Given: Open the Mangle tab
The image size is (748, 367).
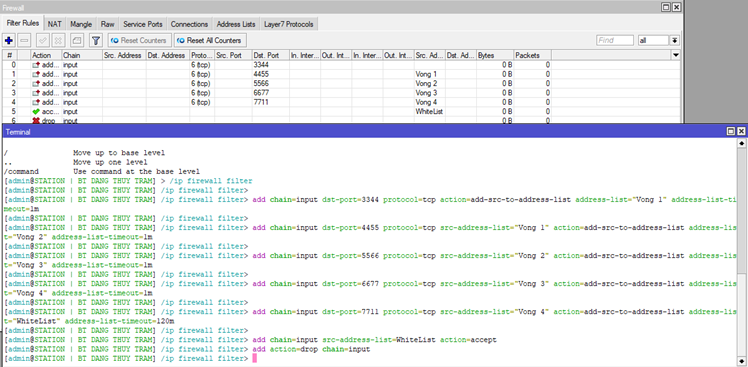Looking at the screenshot, I should (81, 24).
